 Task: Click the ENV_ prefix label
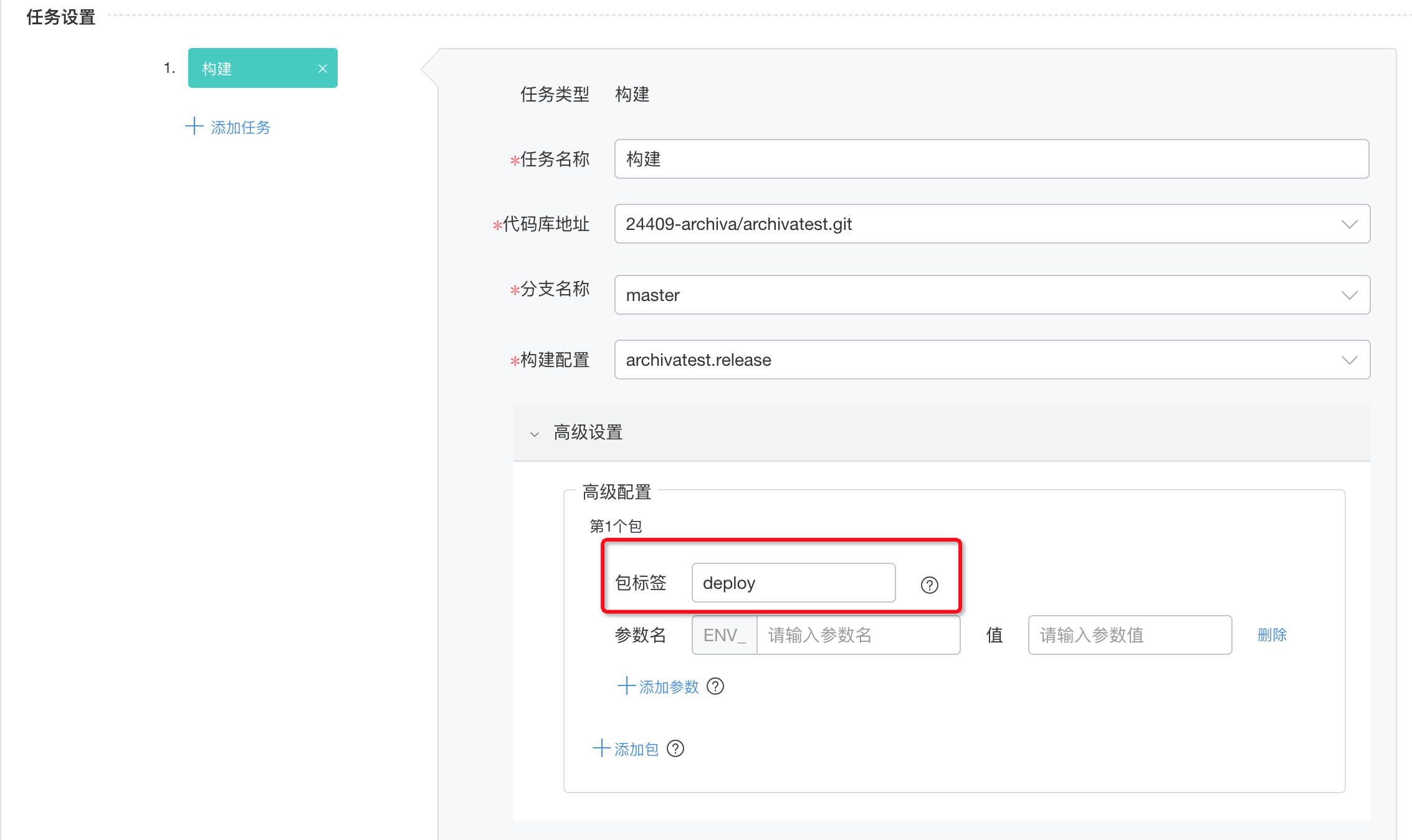(x=724, y=635)
